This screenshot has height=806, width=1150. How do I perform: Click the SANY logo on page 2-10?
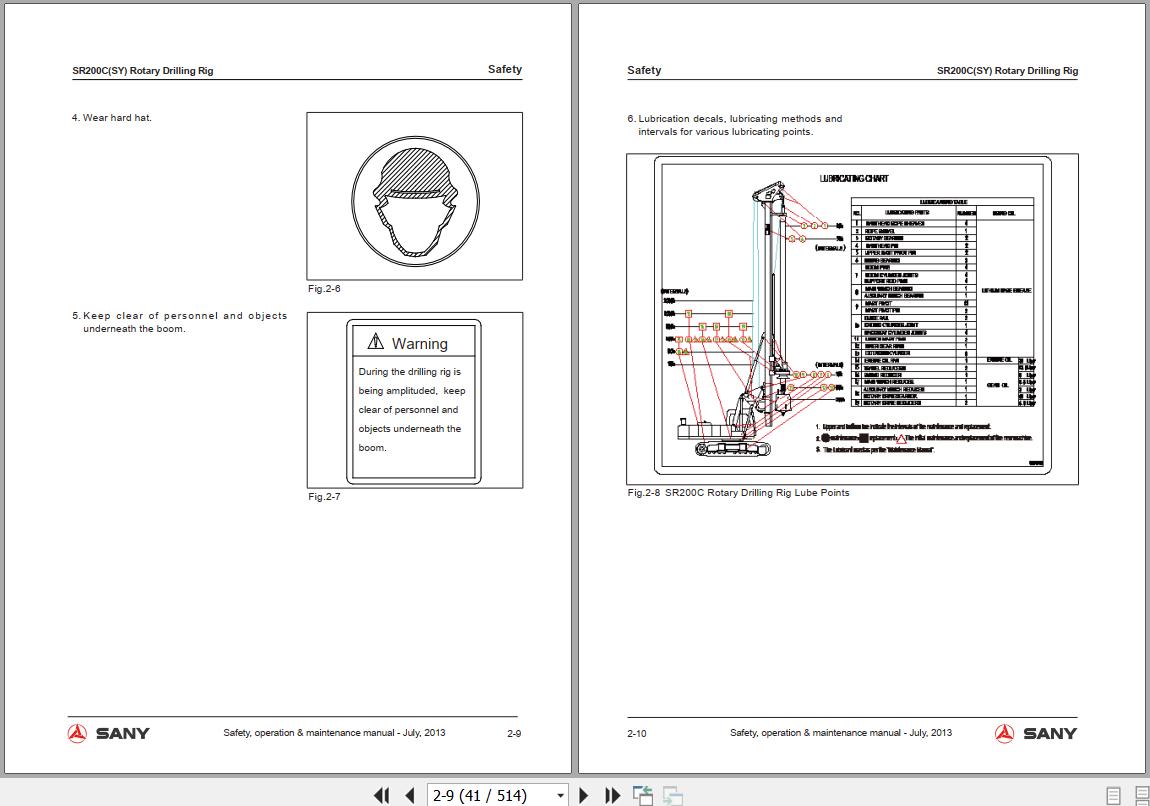click(x=1036, y=732)
